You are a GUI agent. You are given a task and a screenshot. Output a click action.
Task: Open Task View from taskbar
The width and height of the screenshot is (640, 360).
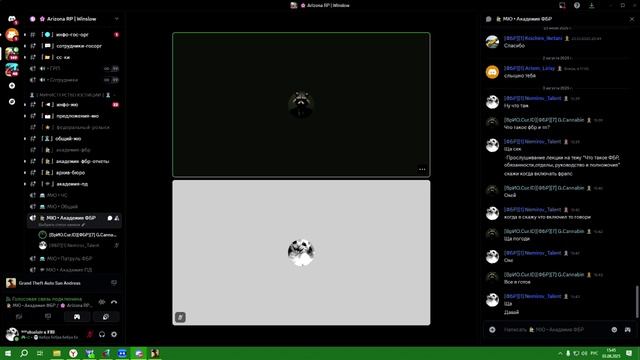tap(40, 353)
